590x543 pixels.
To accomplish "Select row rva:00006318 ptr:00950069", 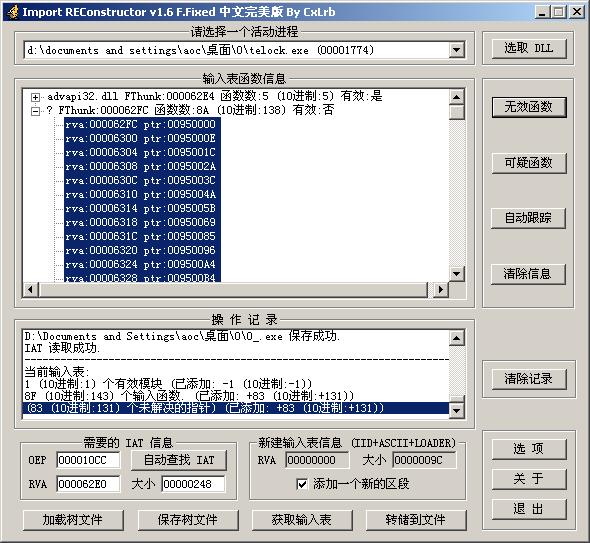I will (x=142, y=222).
